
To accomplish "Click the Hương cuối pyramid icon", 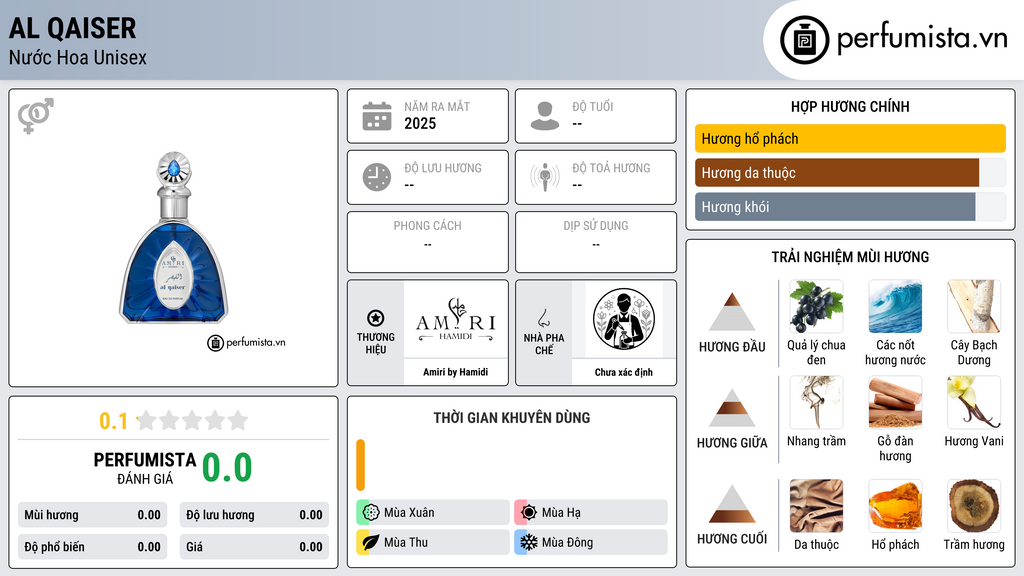I will 732,504.
